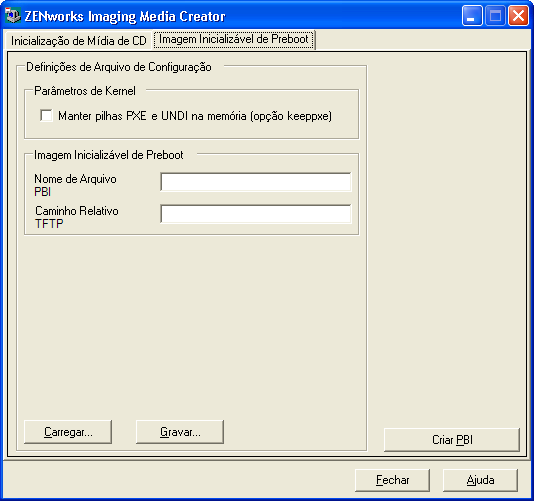Switch to Inicialização de Mídia de CD tab

pos(78,41)
